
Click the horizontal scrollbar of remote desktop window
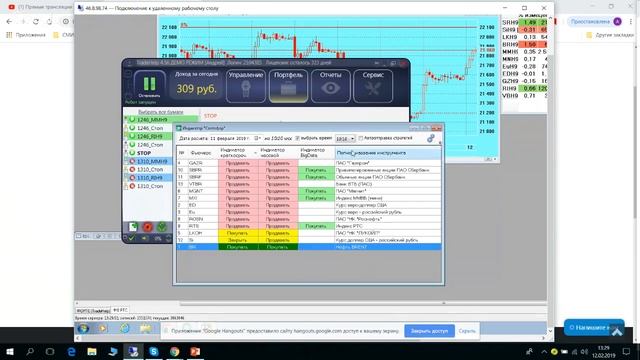310,338
